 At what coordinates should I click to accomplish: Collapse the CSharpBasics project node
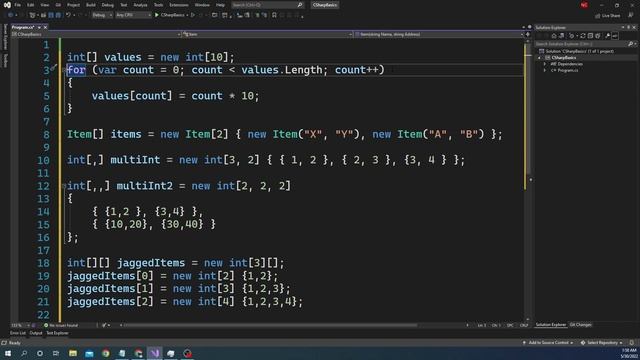tap(540, 58)
